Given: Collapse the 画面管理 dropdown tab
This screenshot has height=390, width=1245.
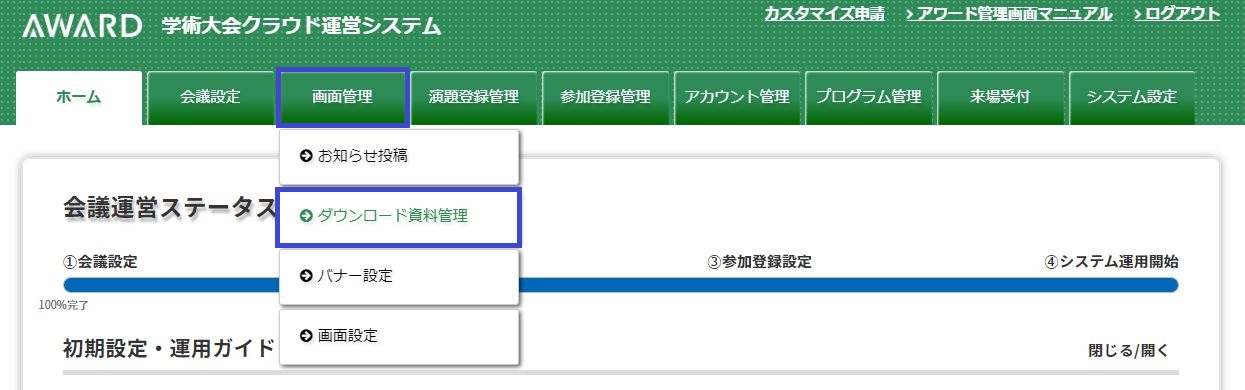Looking at the screenshot, I should [342, 97].
